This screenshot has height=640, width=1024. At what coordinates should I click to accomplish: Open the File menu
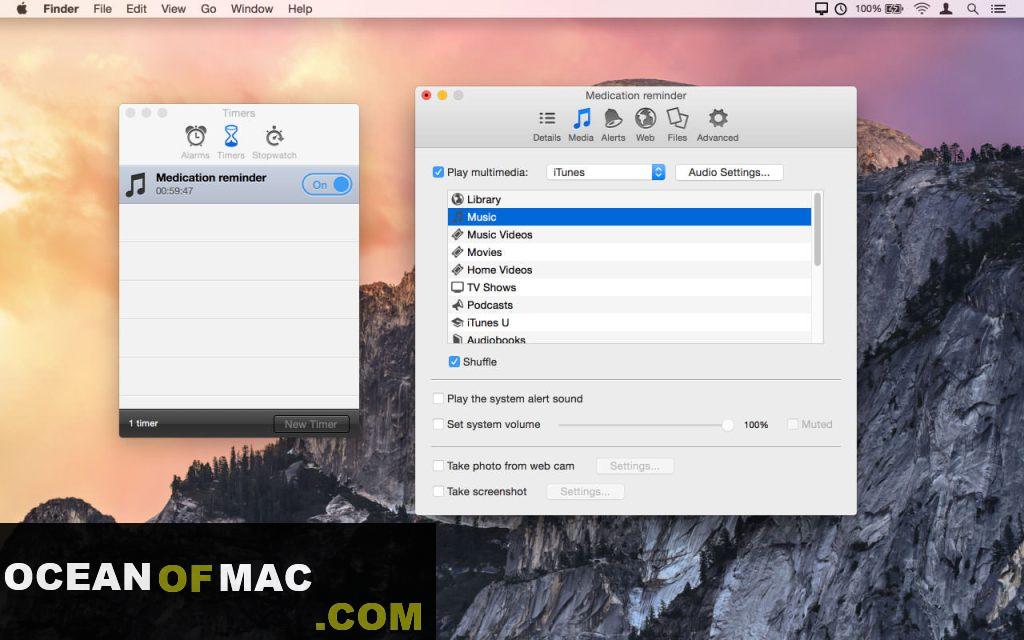click(x=103, y=8)
